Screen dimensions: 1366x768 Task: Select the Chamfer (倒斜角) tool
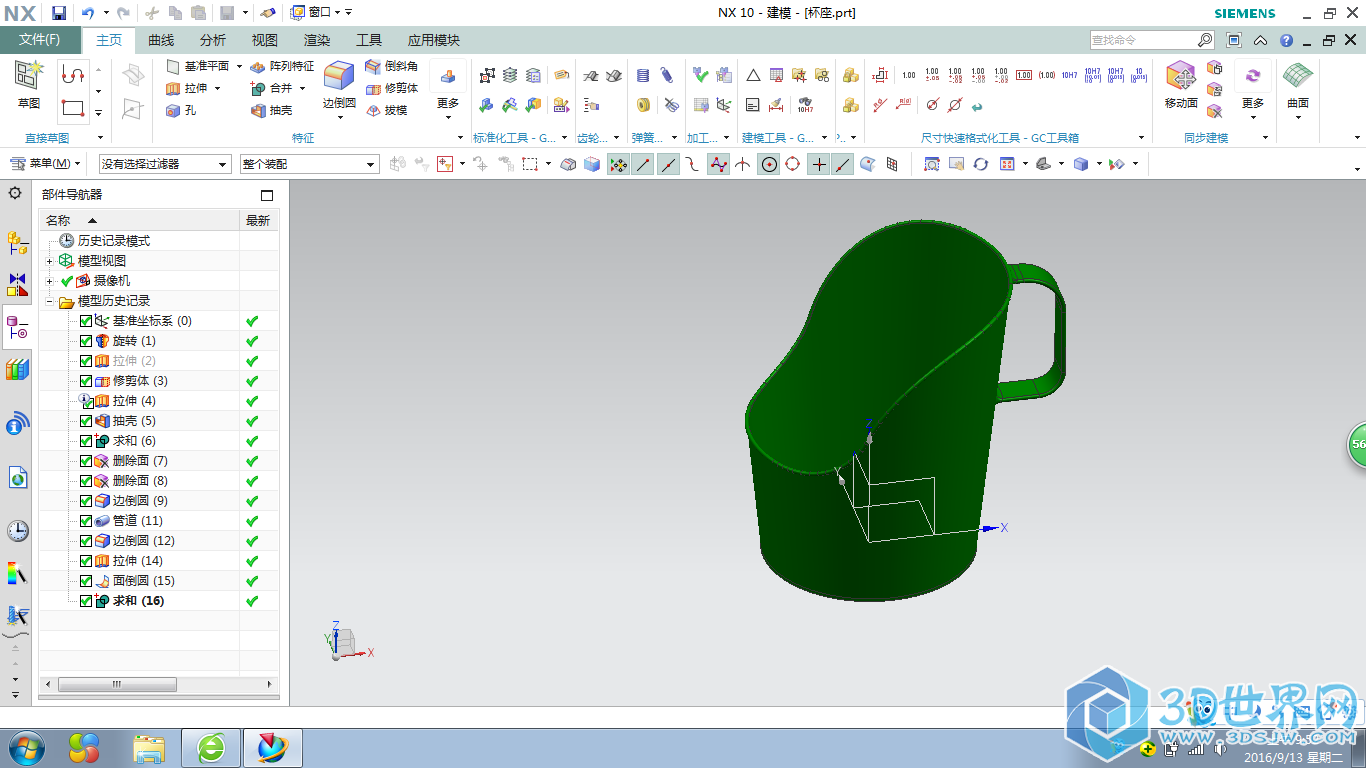point(391,66)
